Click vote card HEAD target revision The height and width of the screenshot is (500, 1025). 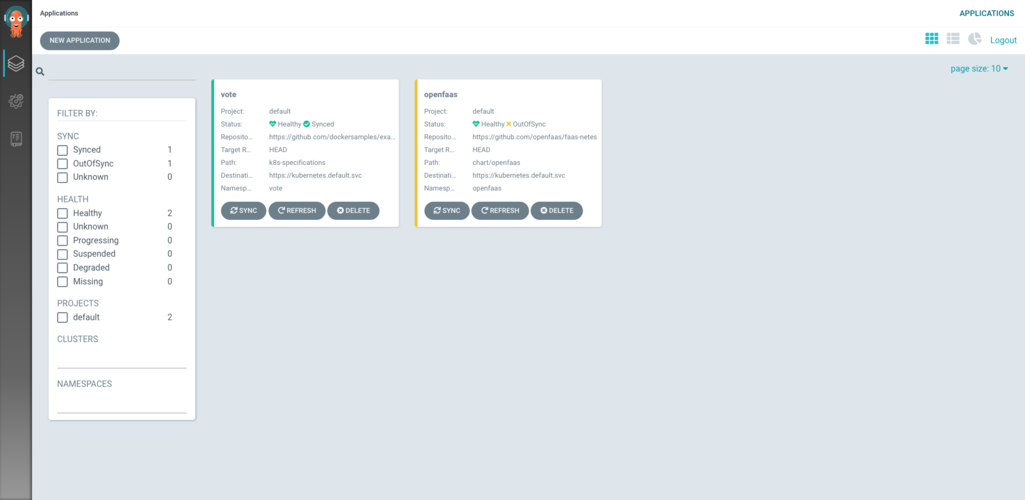[x=278, y=150]
